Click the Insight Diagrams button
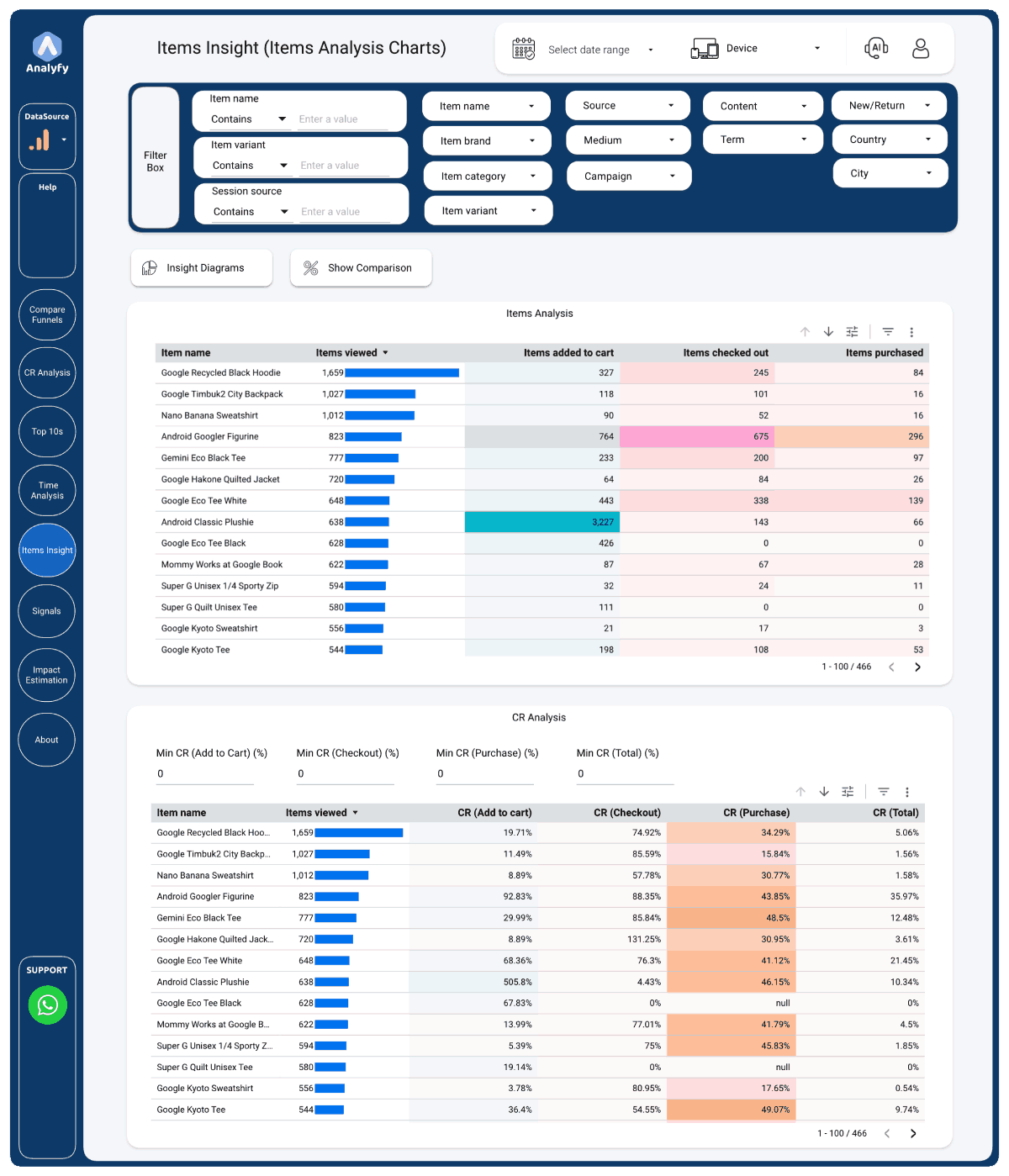The image size is (1009, 1176). pos(202,268)
